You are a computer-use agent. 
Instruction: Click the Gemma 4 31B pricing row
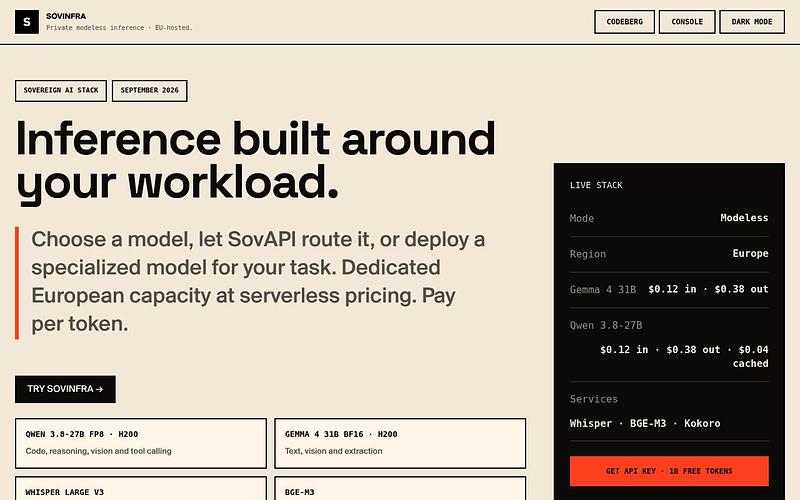tap(669, 289)
